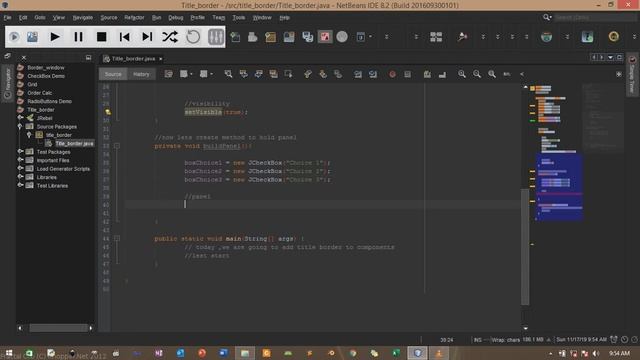
Task: Click the blue minimap viewport region
Action: pyautogui.click(x=559, y=187)
